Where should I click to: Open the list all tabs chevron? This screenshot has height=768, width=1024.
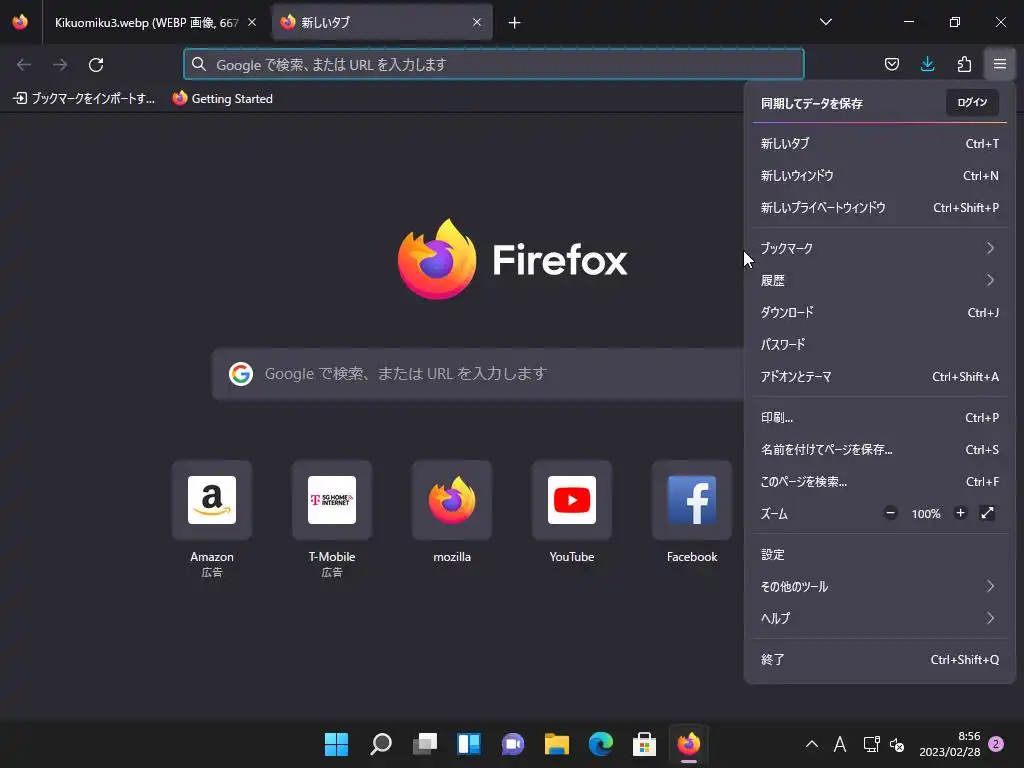[825, 22]
